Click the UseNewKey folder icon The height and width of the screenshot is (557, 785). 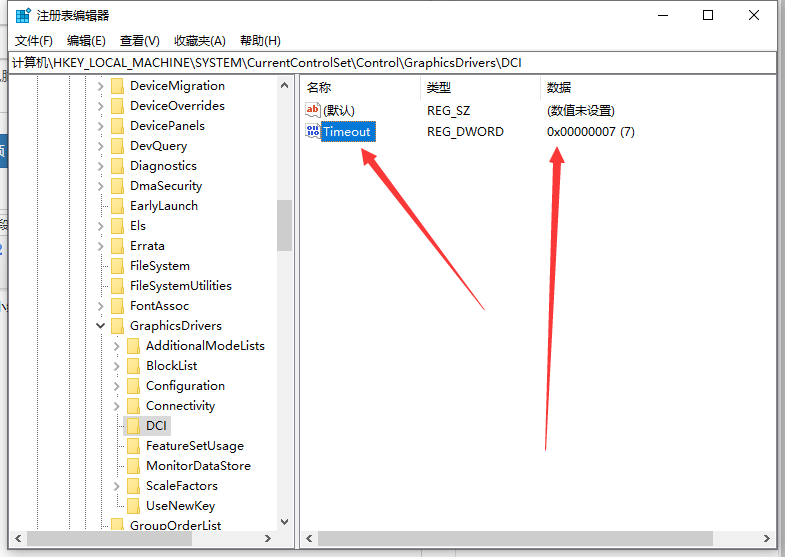pyautogui.click(x=133, y=505)
